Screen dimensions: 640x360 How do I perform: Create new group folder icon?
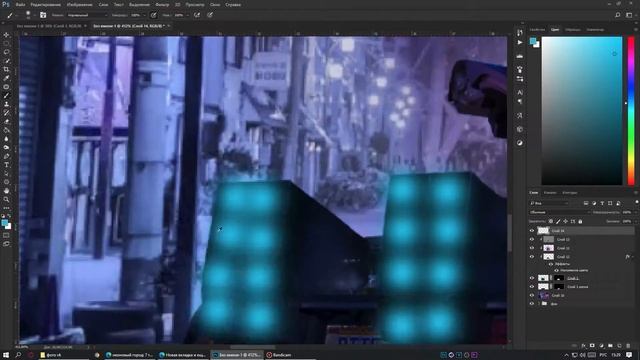(610, 346)
